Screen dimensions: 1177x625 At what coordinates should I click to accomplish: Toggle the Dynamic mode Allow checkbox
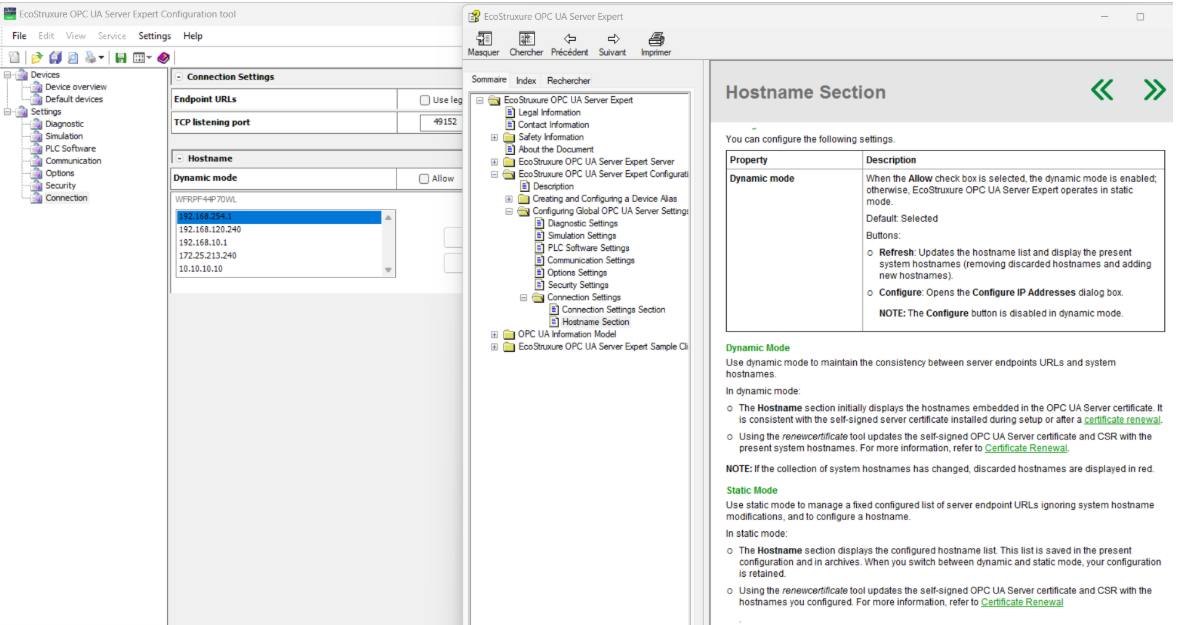pos(424,179)
